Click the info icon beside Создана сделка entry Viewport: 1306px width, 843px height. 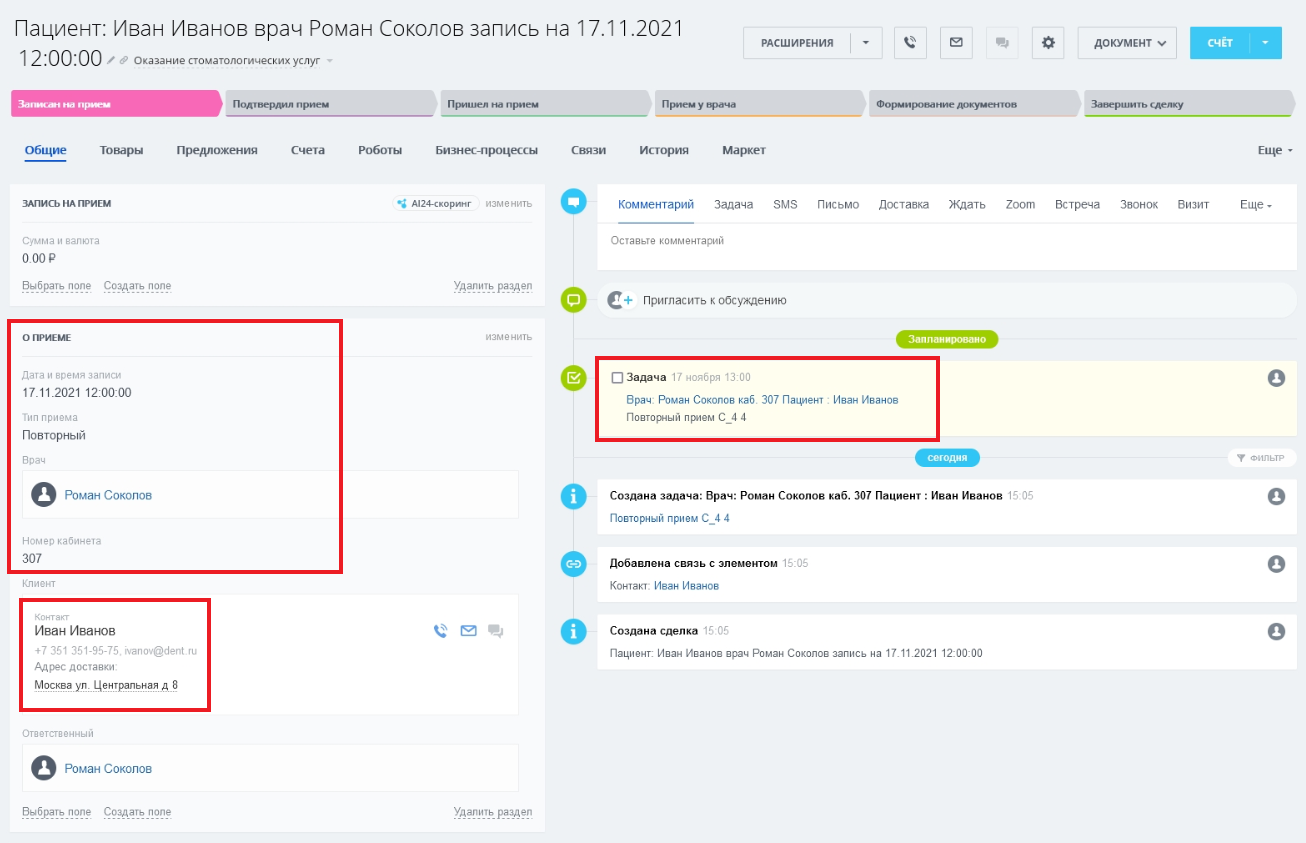coord(574,631)
